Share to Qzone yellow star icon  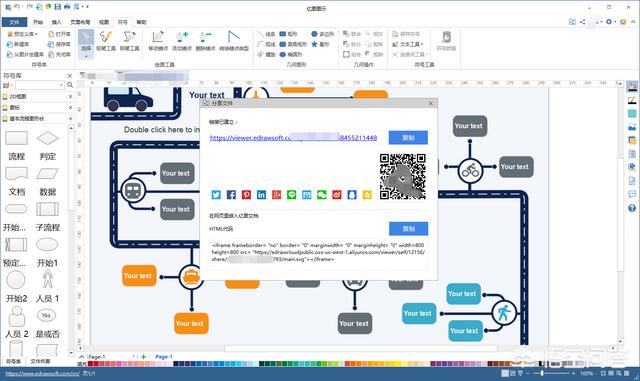(x=367, y=195)
